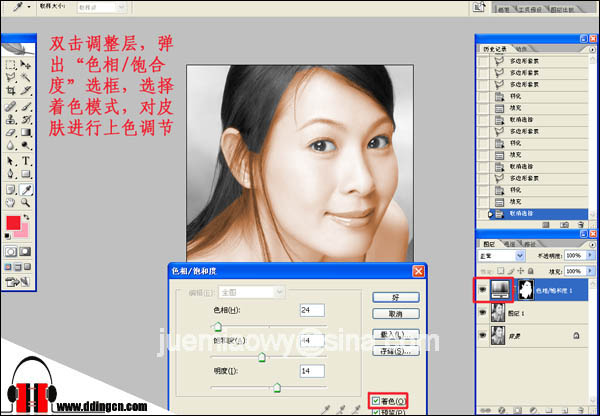Click the delete layer trash icon
Viewport: 600px width, 416px height.
(581, 411)
